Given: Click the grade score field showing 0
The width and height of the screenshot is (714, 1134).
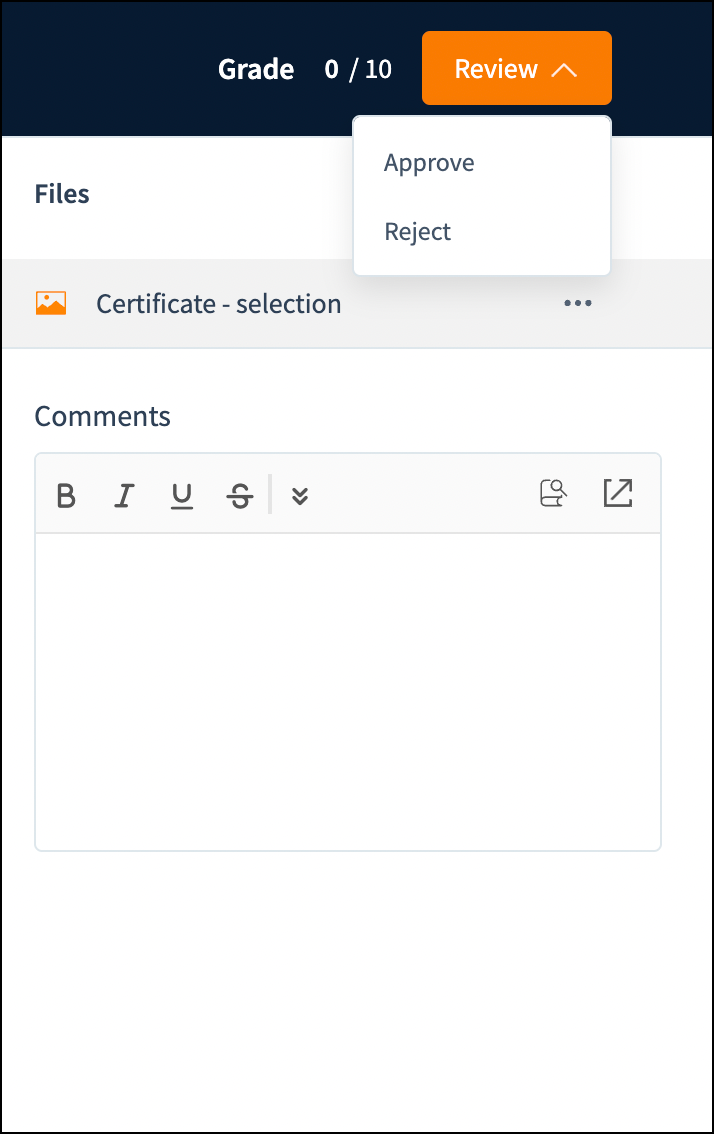Looking at the screenshot, I should pyautogui.click(x=332, y=69).
